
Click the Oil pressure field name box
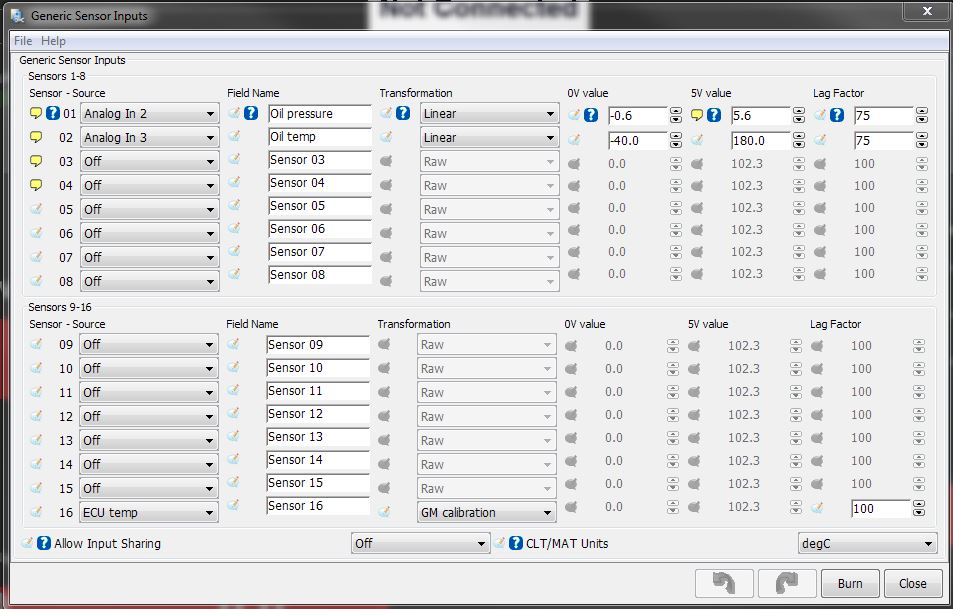[320, 114]
